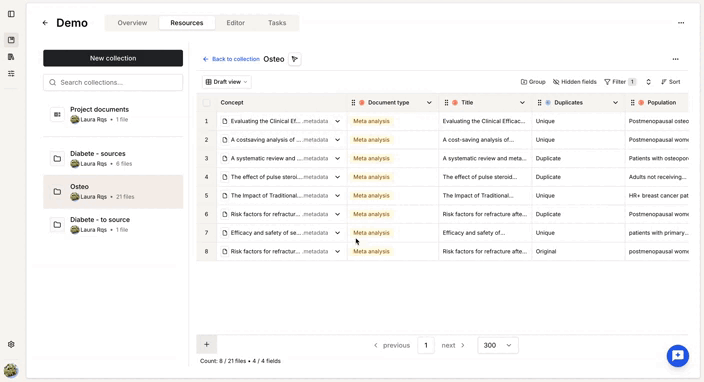
Task: Go to the previous page
Action: coord(392,345)
